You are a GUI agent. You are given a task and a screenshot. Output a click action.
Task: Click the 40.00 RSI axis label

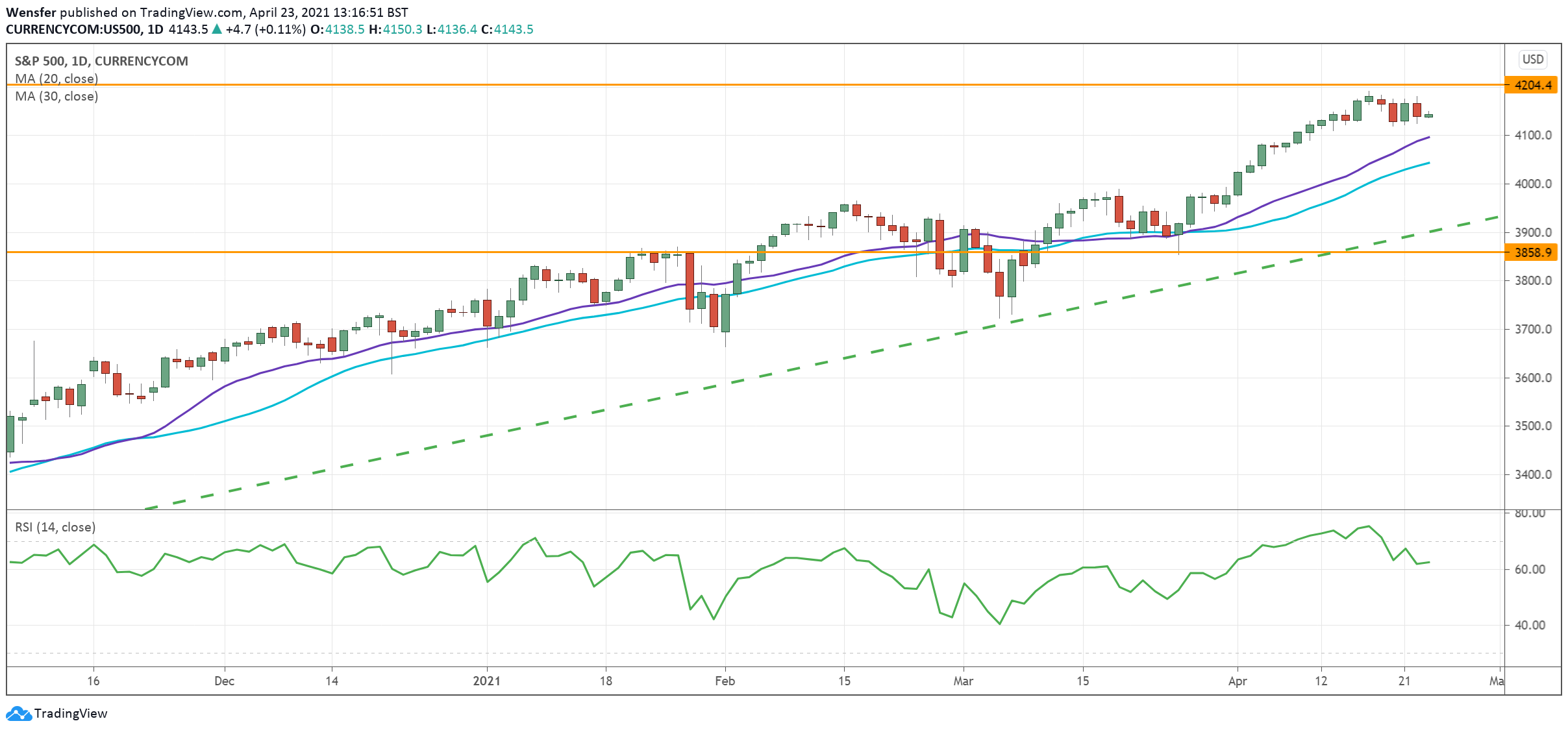pyautogui.click(x=1530, y=625)
